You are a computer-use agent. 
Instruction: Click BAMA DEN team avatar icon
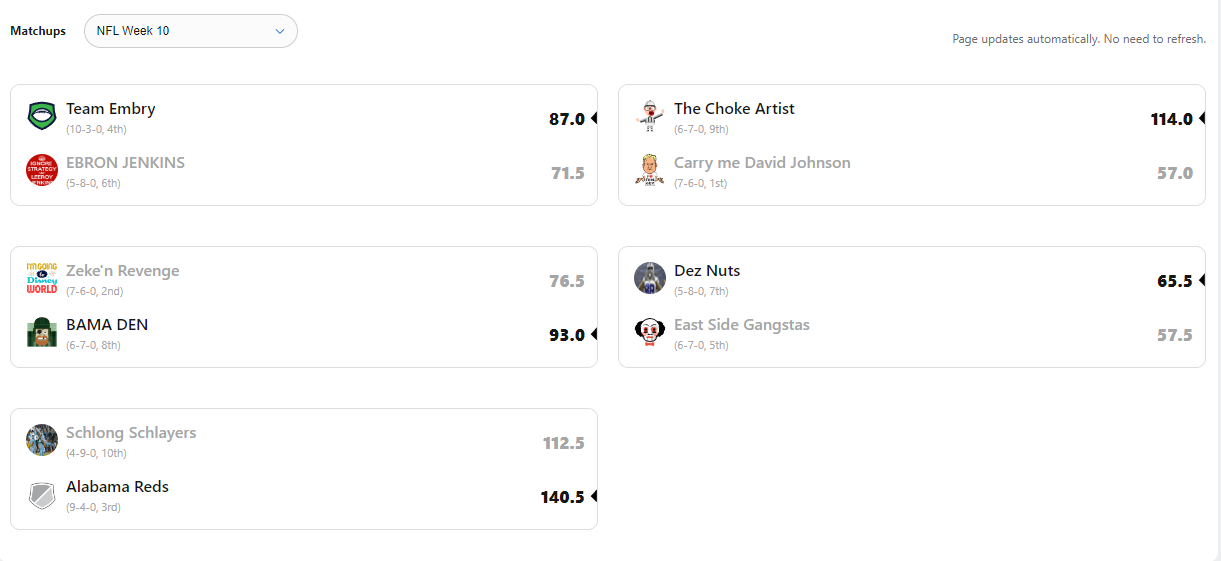[42, 332]
